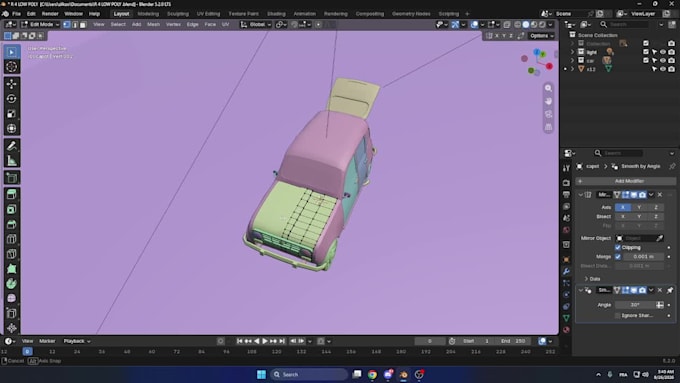
Task: Toggle camera view in the viewport
Action: pos(549,114)
